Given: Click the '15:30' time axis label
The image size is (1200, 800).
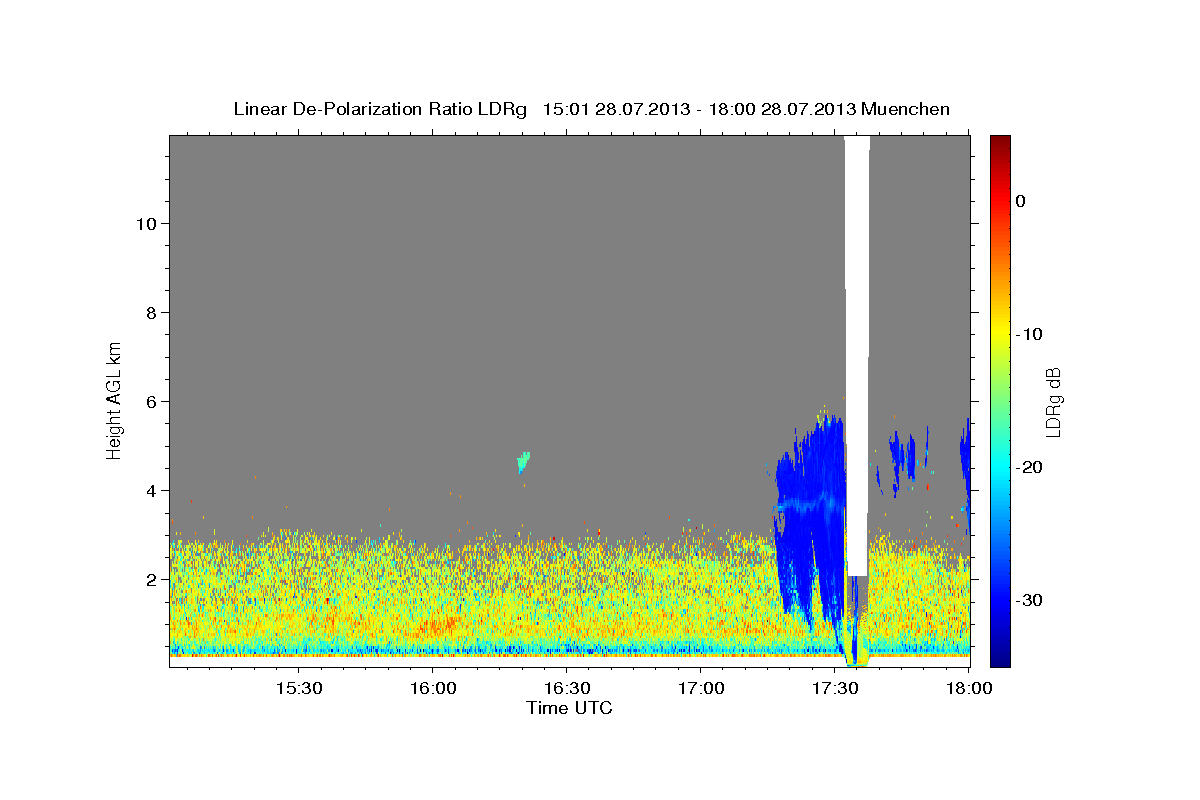Looking at the screenshot, I should pos(299,689).
